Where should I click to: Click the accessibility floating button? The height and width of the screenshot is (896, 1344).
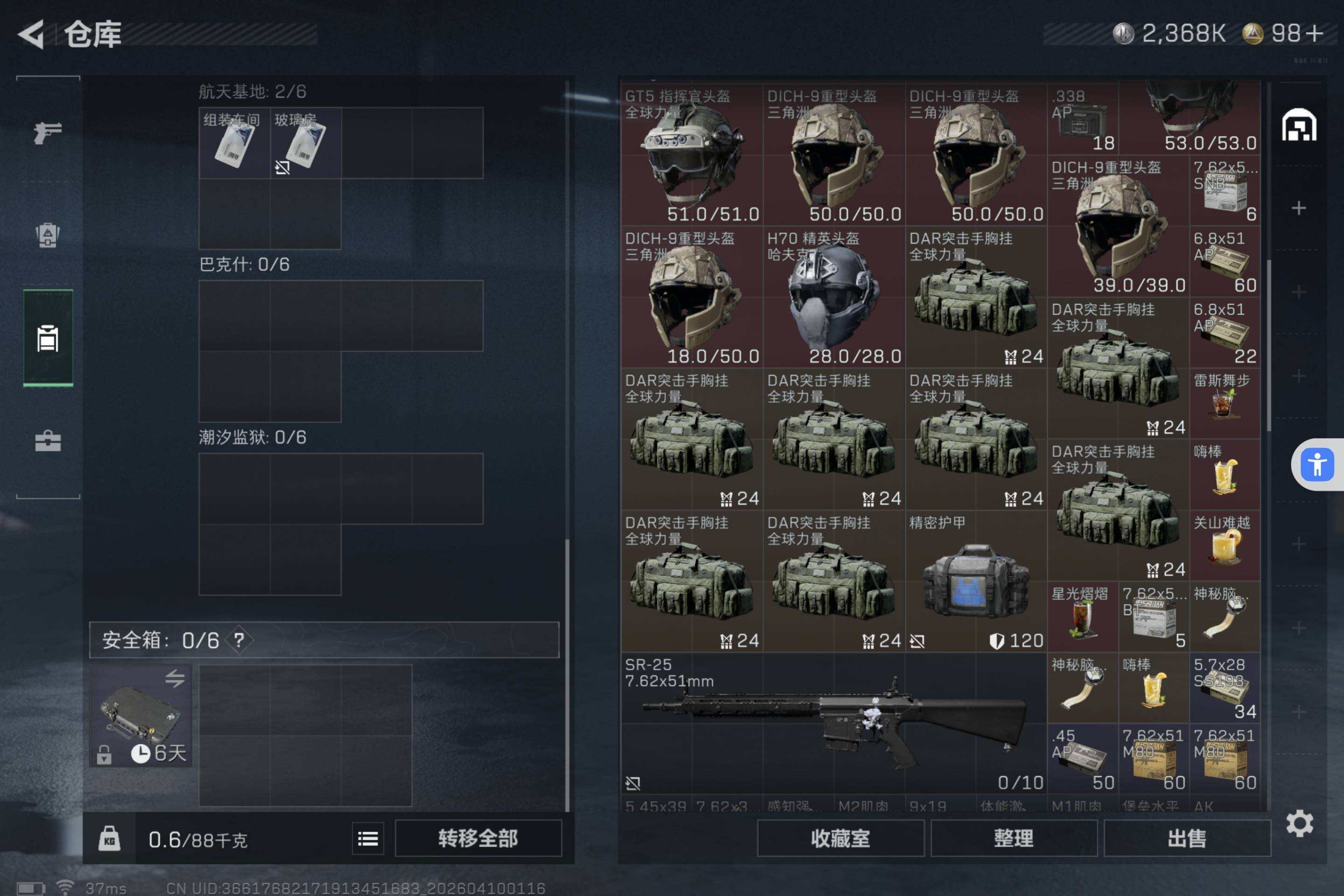click(1318, 464)
